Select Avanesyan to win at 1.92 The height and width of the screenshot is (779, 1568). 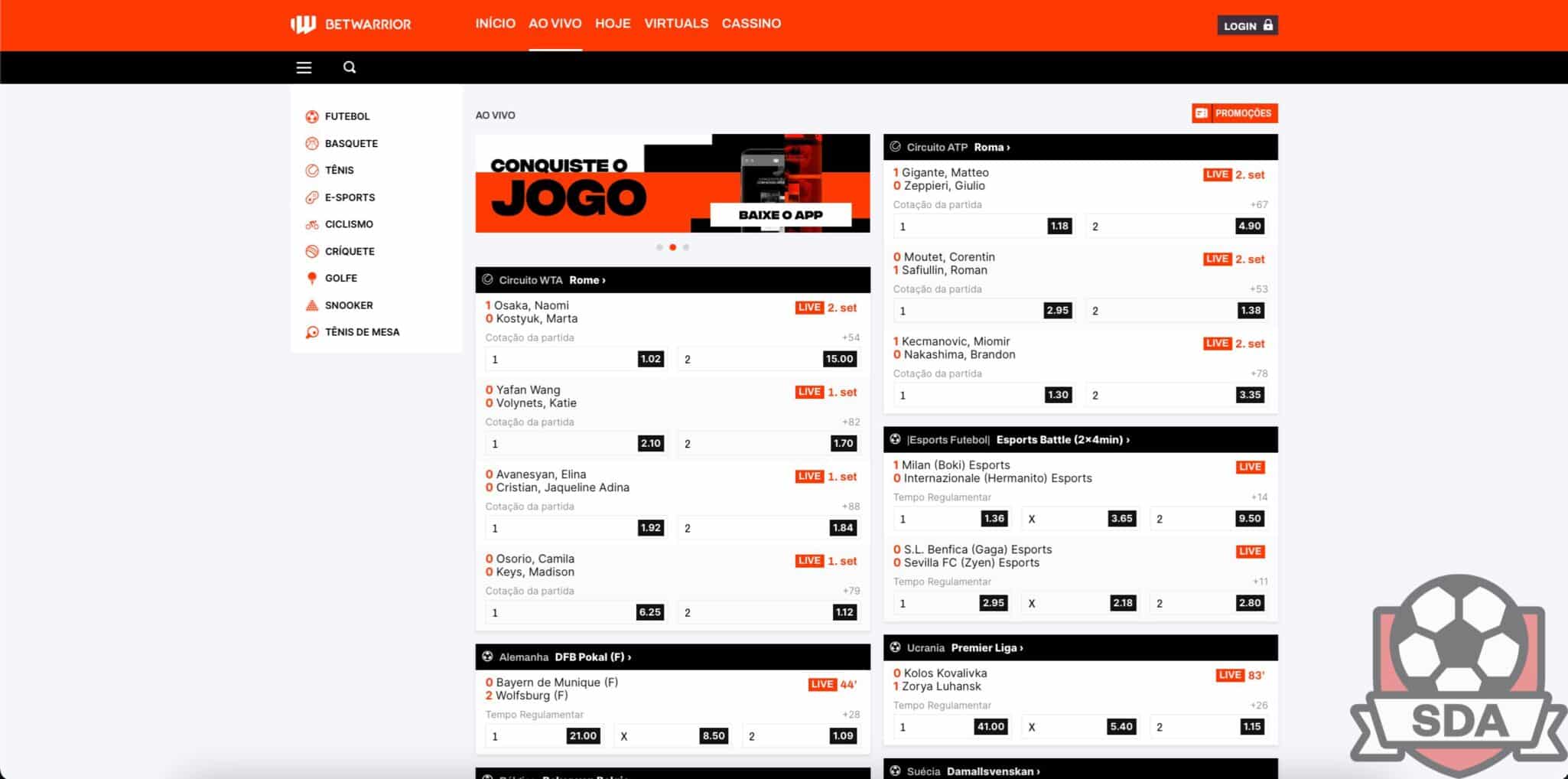576,528
